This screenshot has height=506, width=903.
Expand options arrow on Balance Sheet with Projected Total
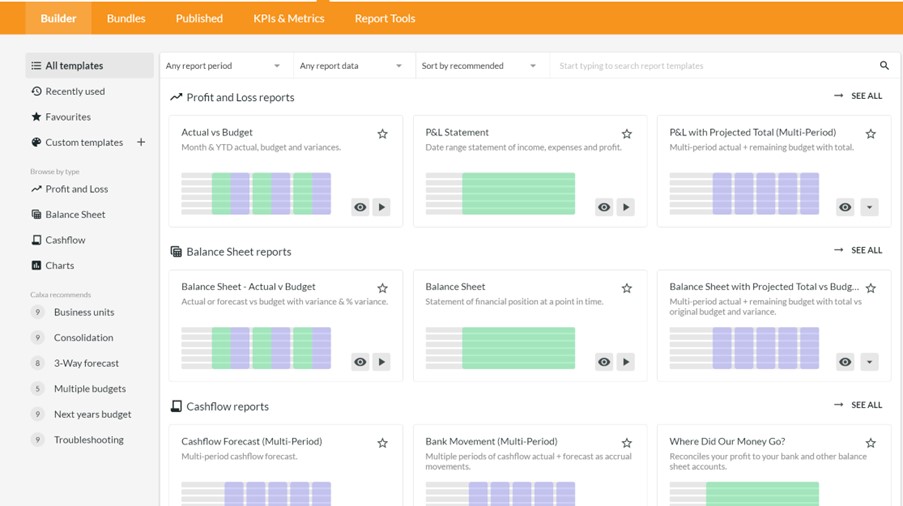coord(869,362)
